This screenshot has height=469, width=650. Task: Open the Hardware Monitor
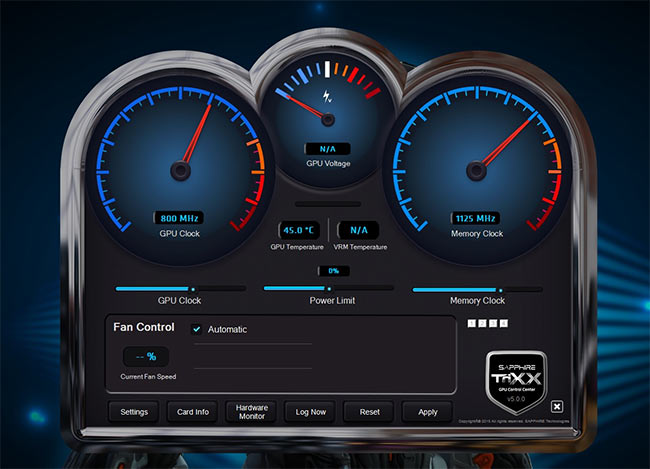[252, 412]
